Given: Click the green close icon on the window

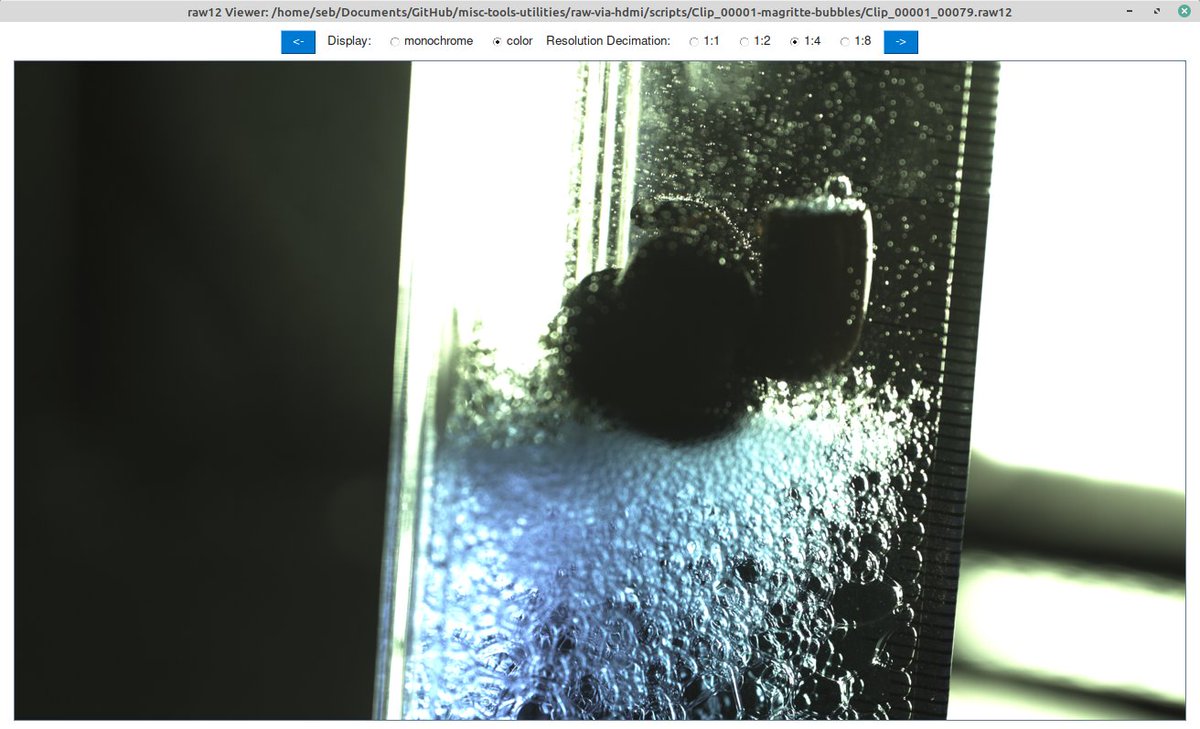Looking at the screenshot, I should 1186,11.
